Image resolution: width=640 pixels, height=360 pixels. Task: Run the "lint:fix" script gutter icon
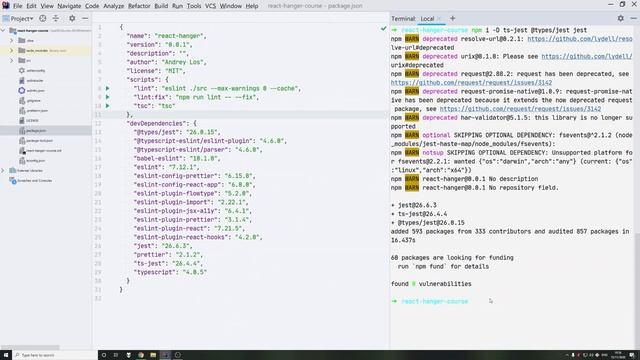(x=107, y=97)
